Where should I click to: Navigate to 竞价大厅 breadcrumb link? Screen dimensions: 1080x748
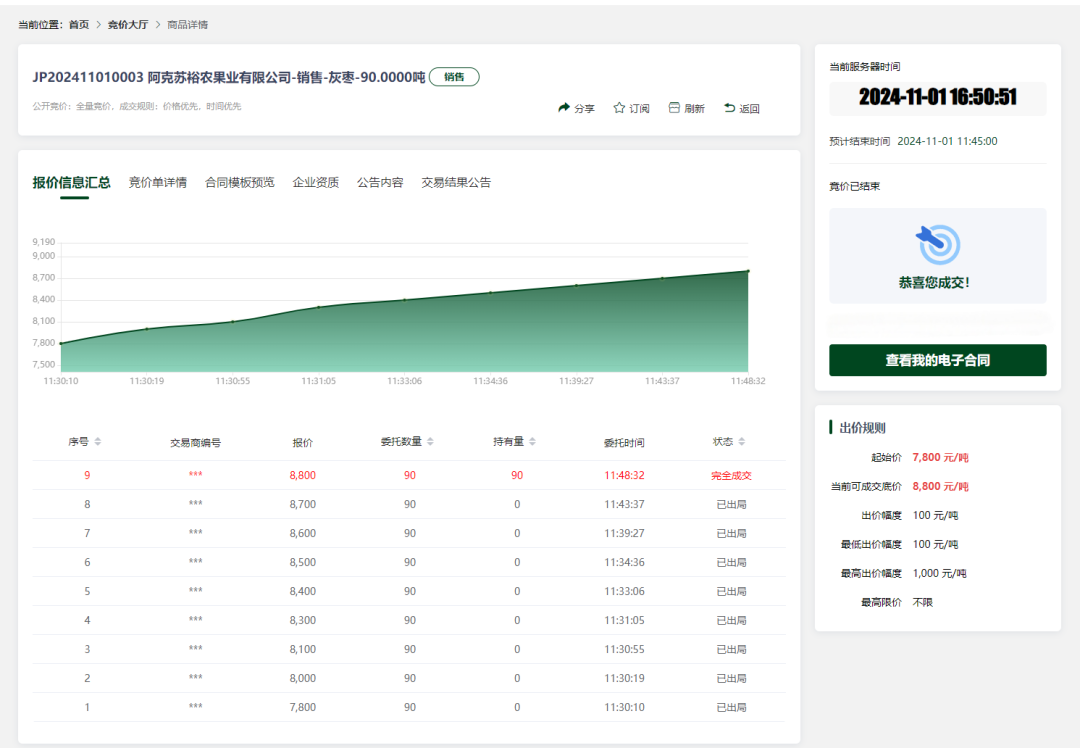click(x=128, y=24)
